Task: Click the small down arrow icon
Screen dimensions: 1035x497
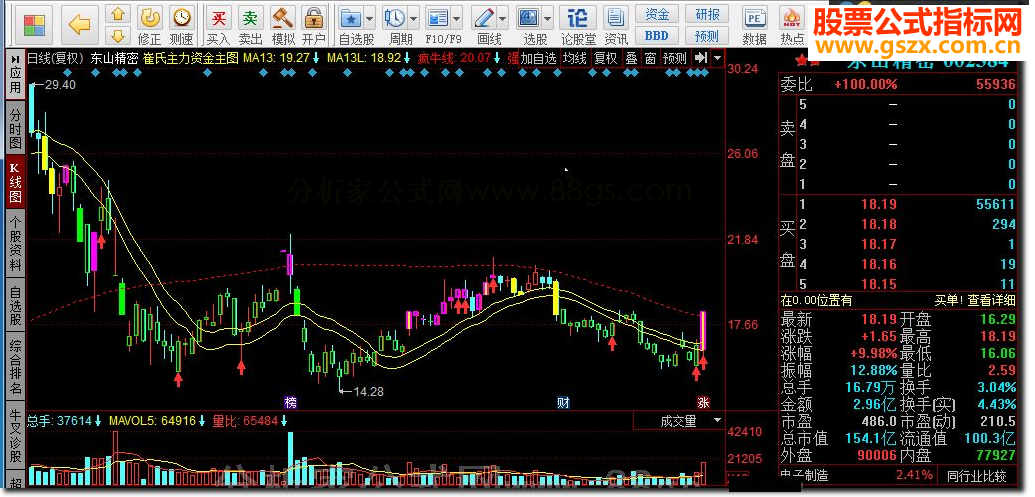Action: [x=117, y=35]
